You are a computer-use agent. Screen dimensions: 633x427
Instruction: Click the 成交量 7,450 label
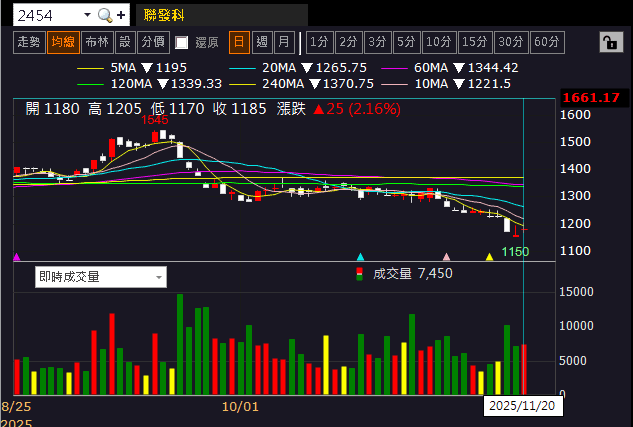coord(413,274)
